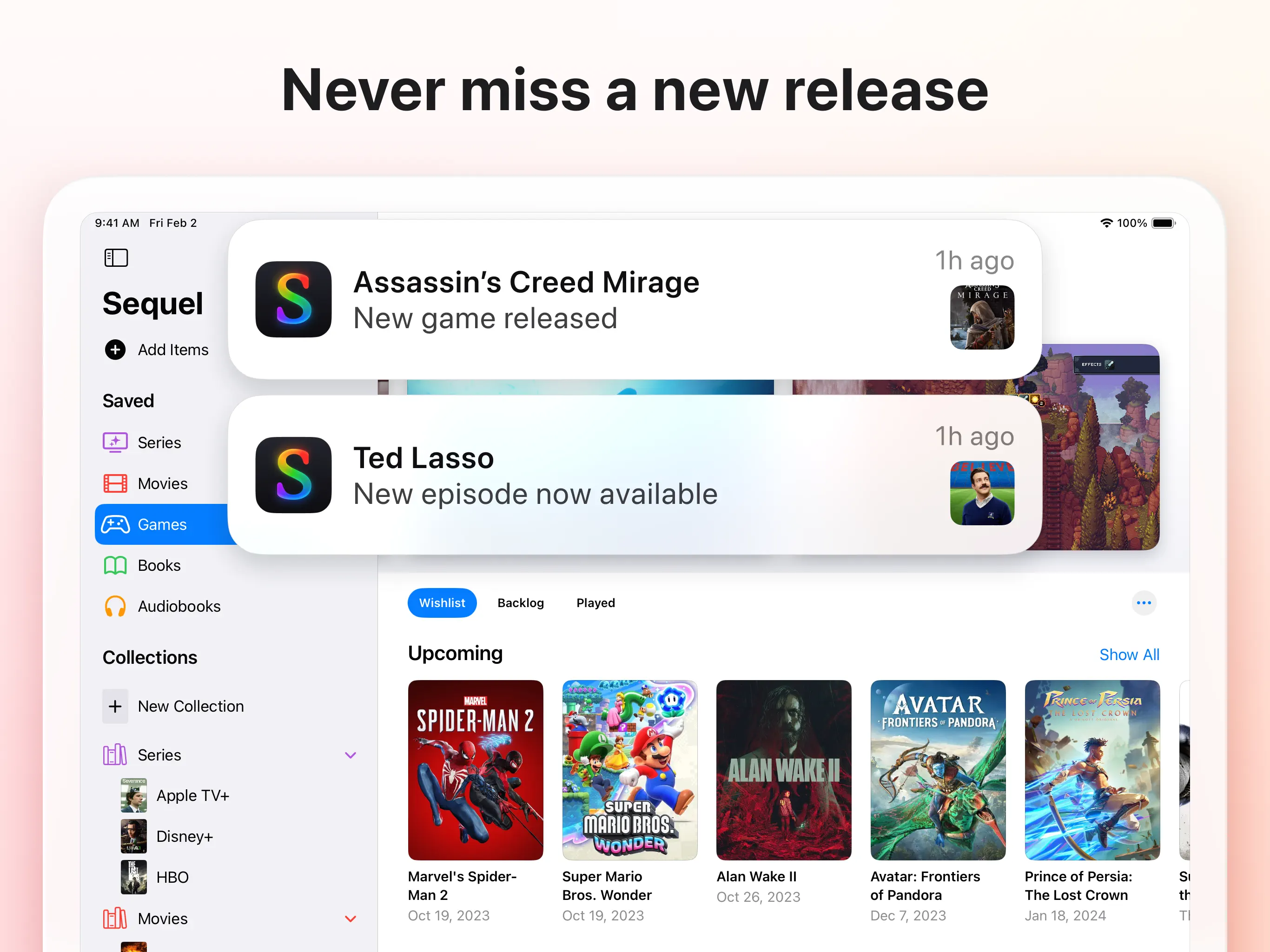Open the Assassin's Creed Mirage notification
The height and width of the screenshot is (952, 1270).
coord(635,299)
